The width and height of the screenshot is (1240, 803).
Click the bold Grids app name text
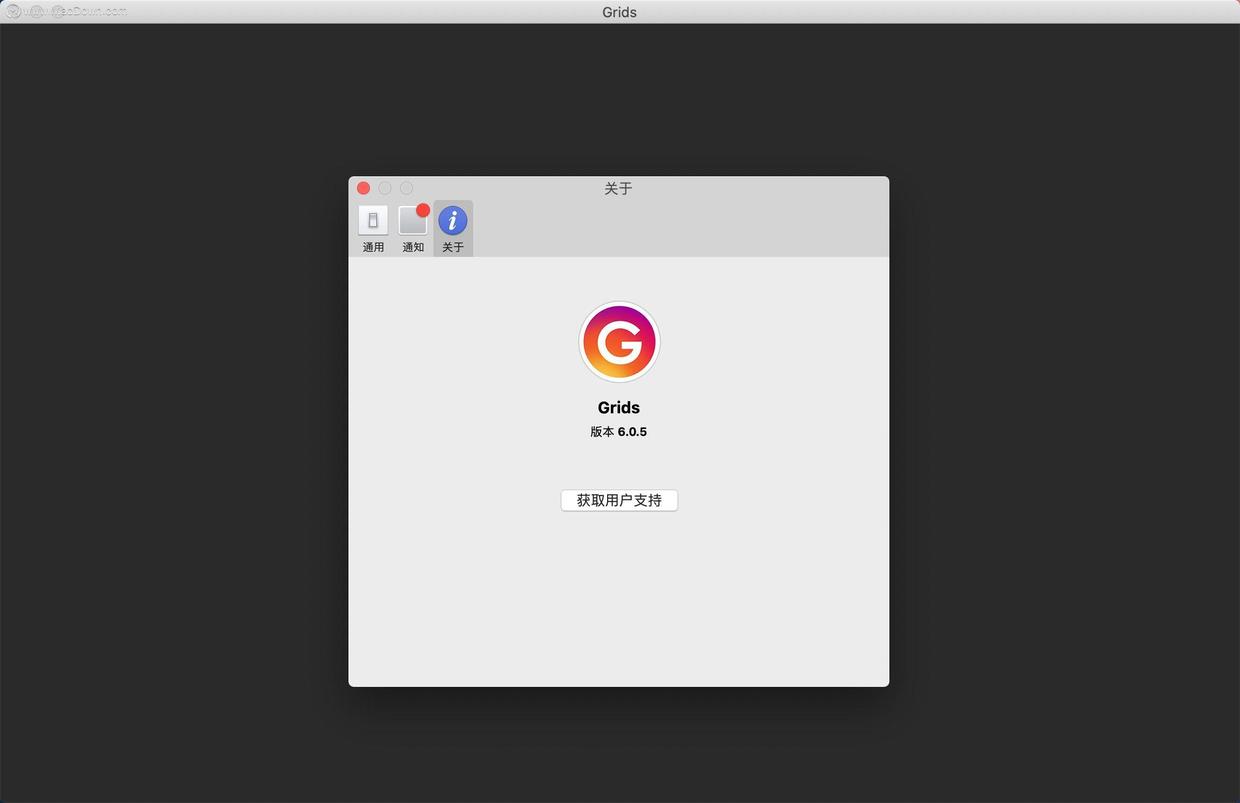pyautogui.click(x=619, y=407)
